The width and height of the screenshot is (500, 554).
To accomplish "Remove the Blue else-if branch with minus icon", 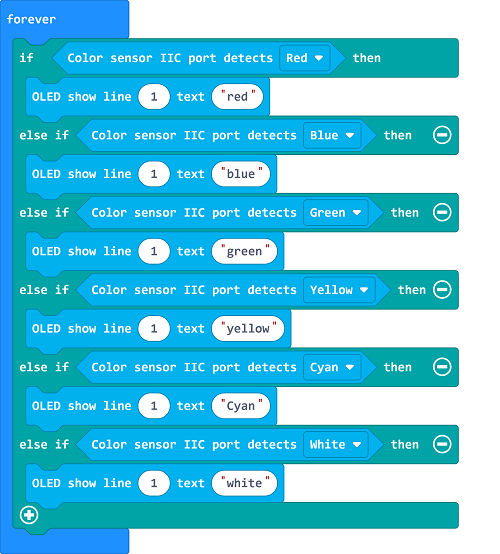I will coord(442,135).
